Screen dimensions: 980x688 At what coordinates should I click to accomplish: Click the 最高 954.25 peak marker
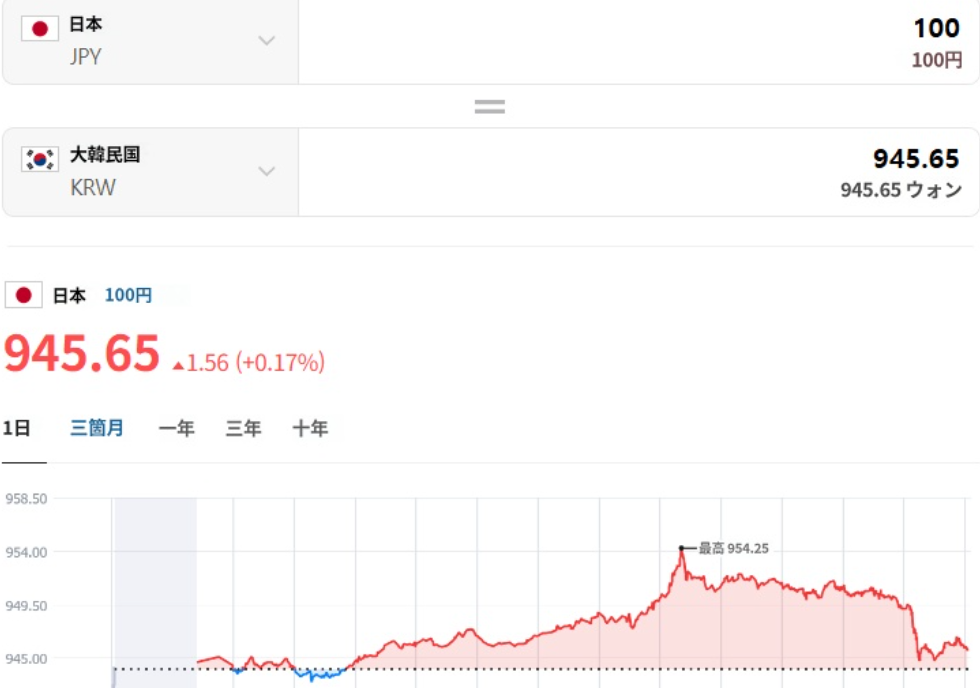(682, 548)
